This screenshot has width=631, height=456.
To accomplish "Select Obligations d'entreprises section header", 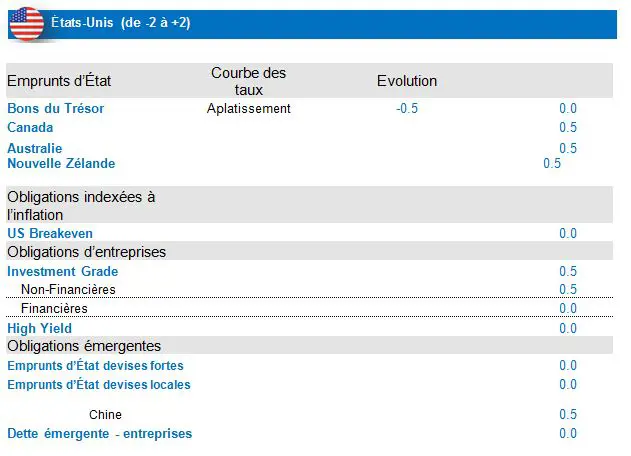I will tap(86, 252).
